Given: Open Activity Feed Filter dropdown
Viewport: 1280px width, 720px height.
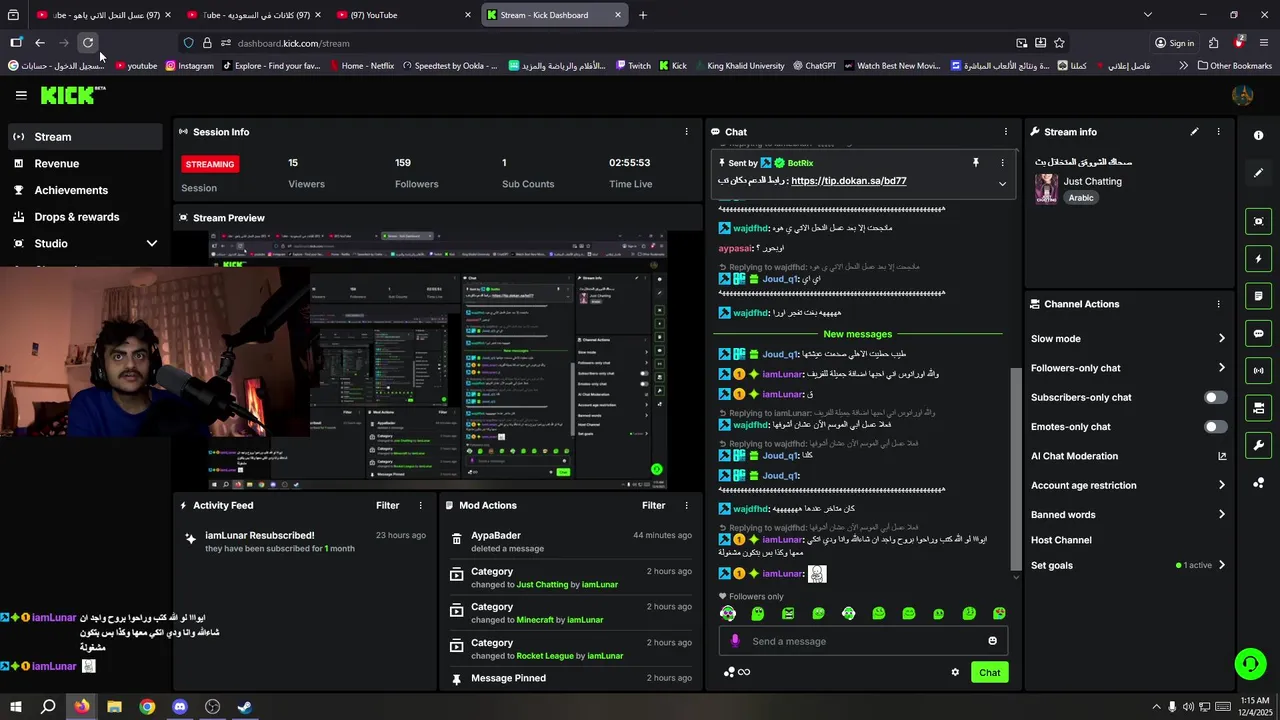Looking at the screenshot, I should (x=388, y=506).
